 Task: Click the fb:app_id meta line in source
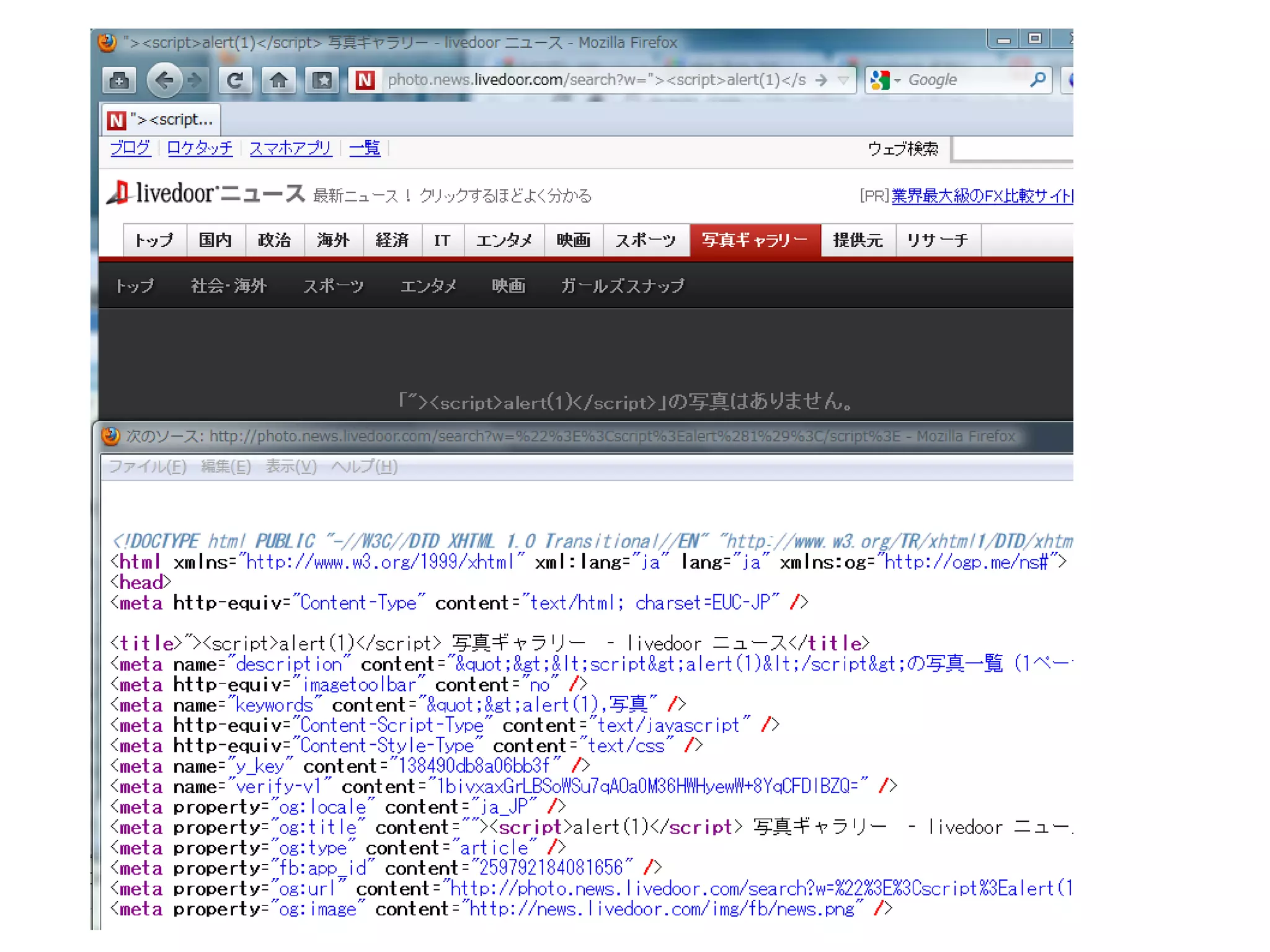[386, 868]
